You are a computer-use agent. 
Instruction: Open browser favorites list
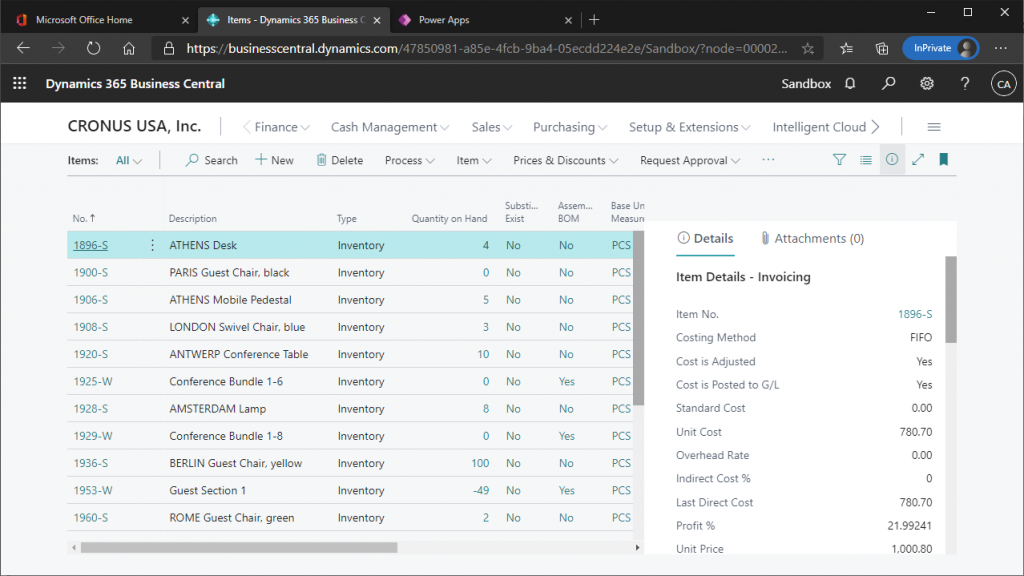[x=846, y=48]
